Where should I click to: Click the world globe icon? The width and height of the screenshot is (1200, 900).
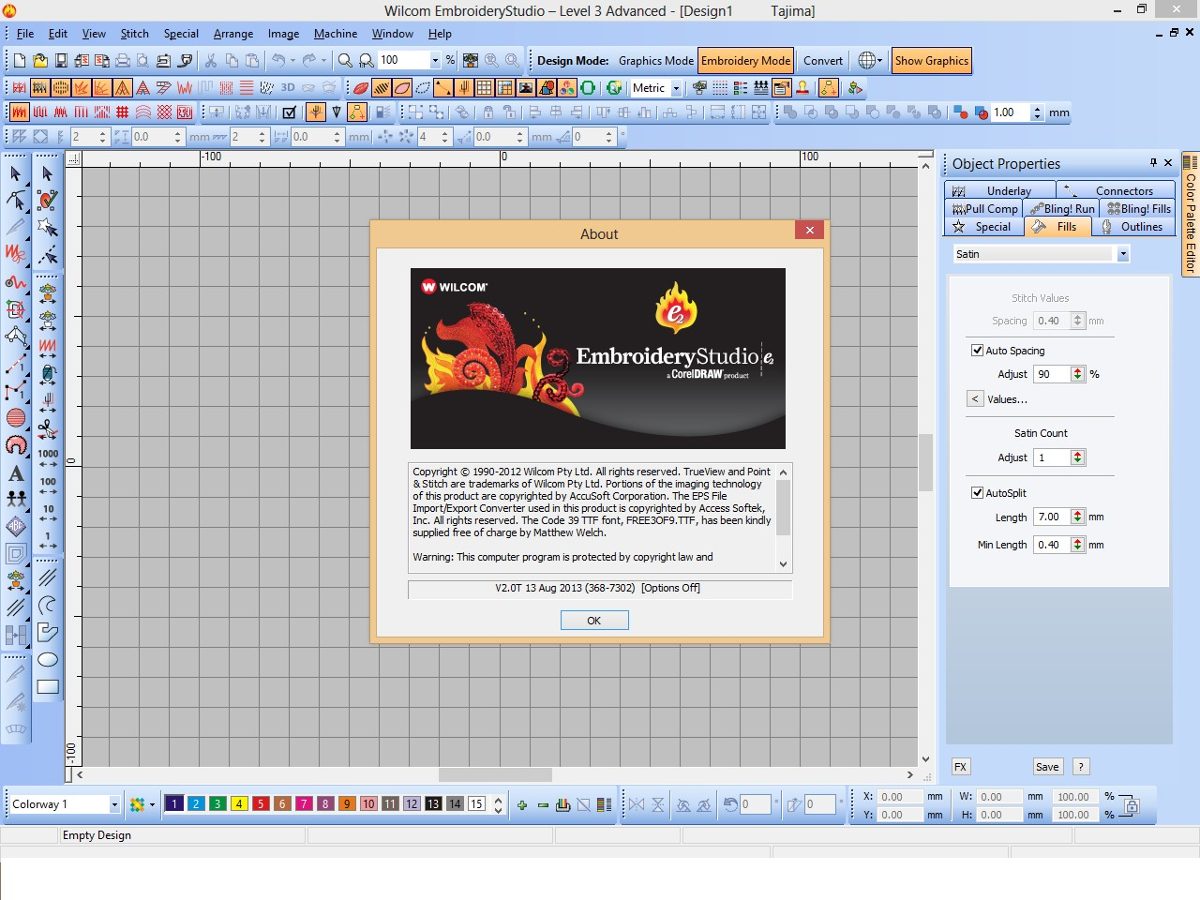pyautogui.click(x=867, y=61)
